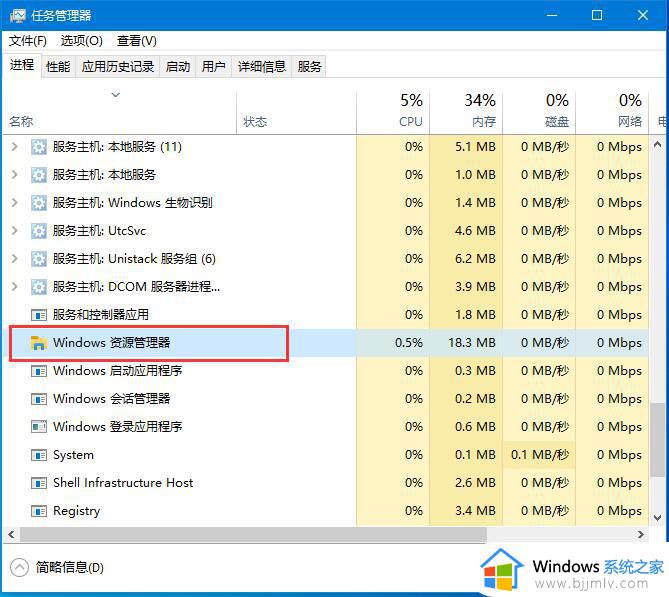The height and width of the screenshot is (597, 669).
Task: Click the sort chevron above 名称 column
Action: (116, 95)
